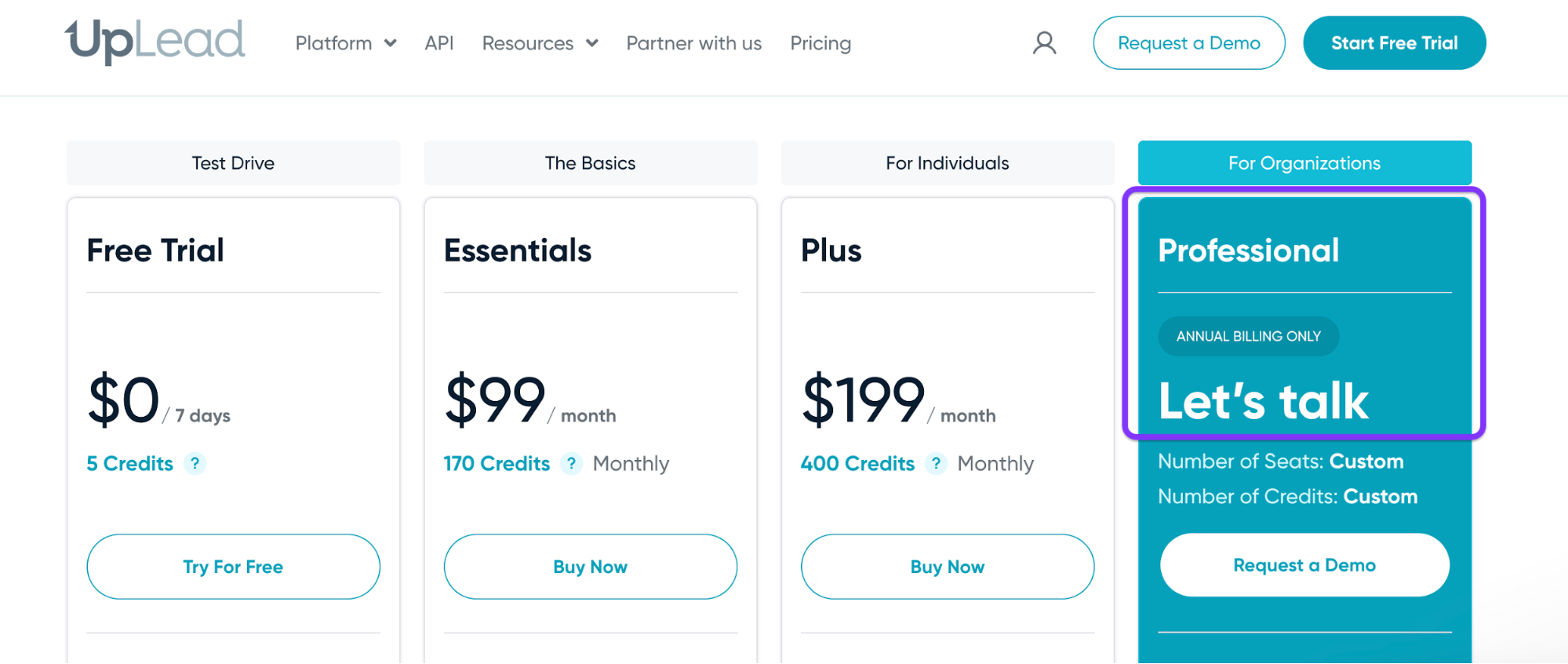Click the 170 Credits link
The height and width of the screenshot is (664, 1568).
pyautogui.click(x=497, y=464)
